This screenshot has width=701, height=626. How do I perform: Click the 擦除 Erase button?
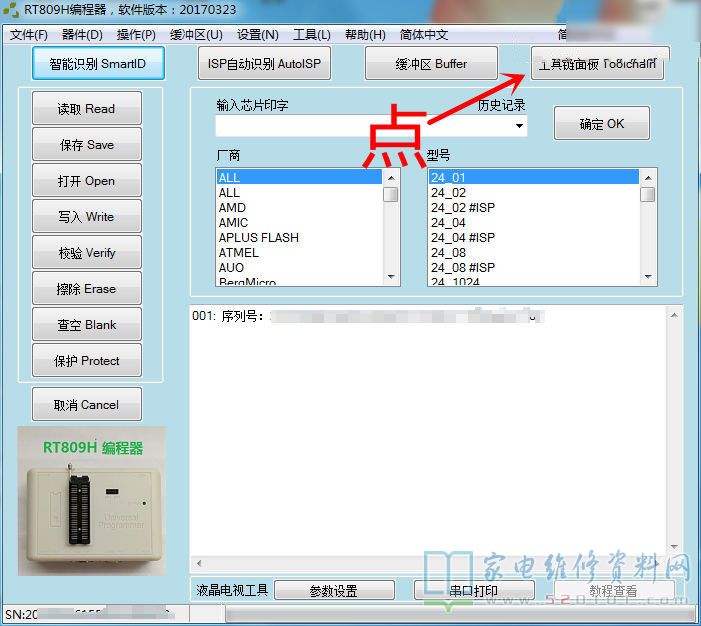coord(86,289)
